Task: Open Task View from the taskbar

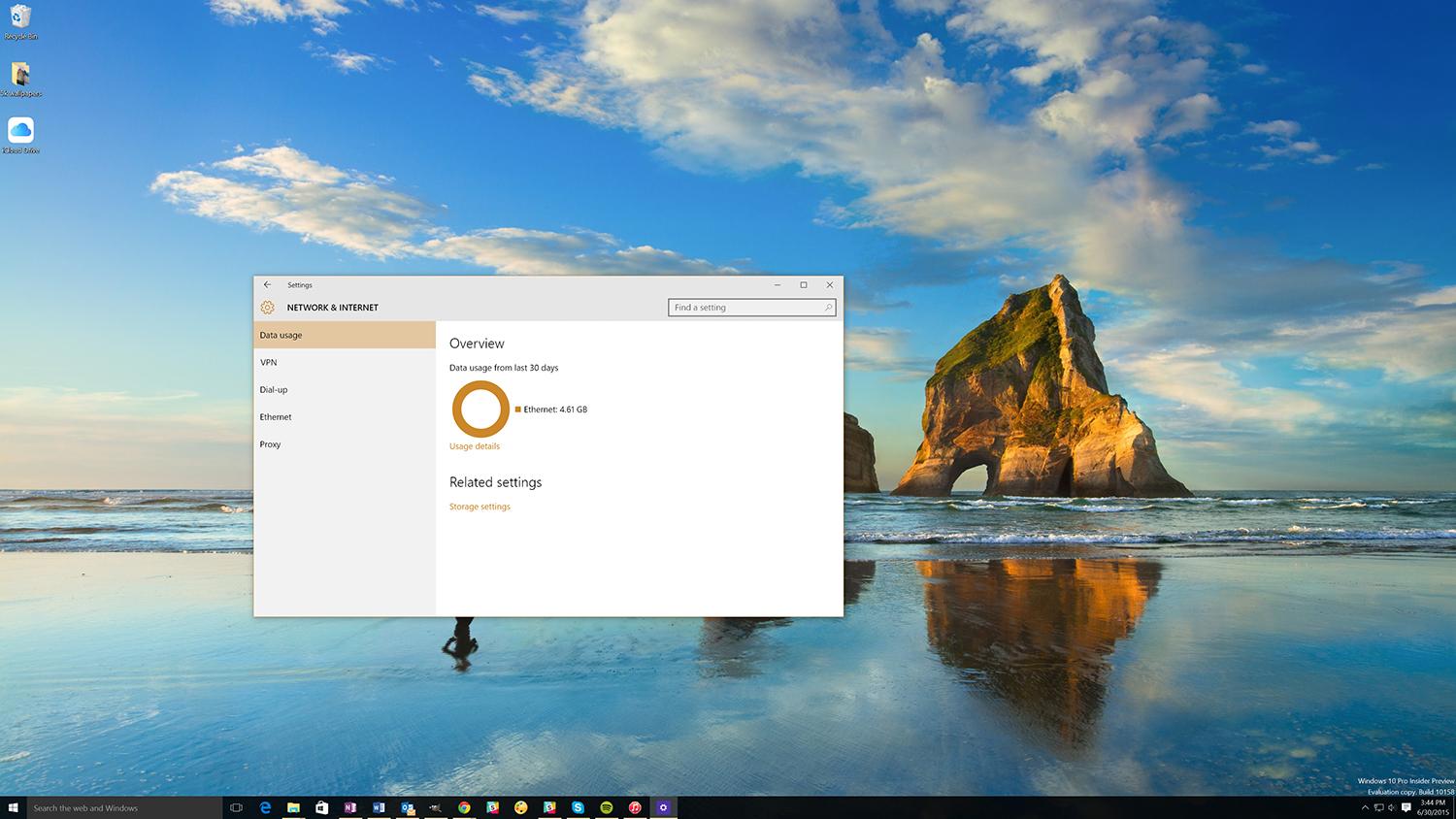Action: 236,807
